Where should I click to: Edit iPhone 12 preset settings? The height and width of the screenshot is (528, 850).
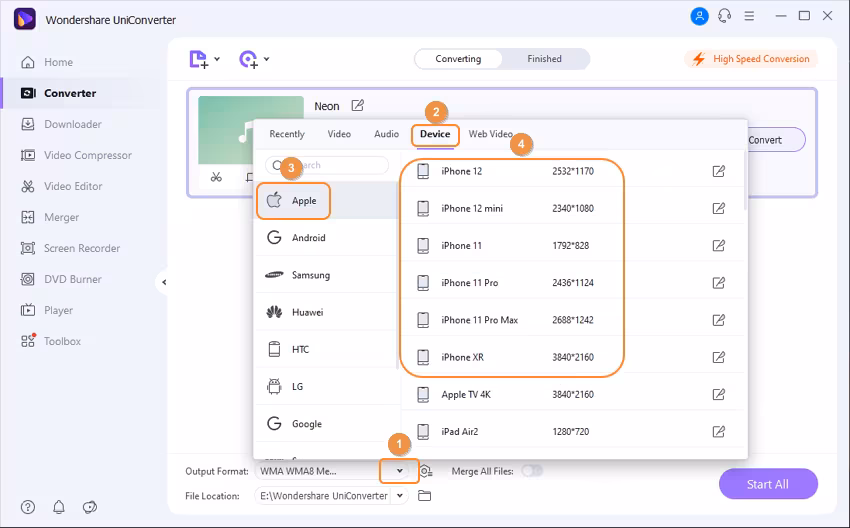718,171
